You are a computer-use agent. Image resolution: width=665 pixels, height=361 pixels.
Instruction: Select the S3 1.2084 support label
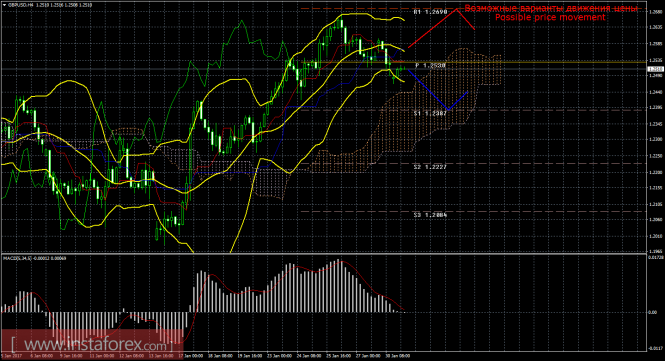click(x=430, y=215)
